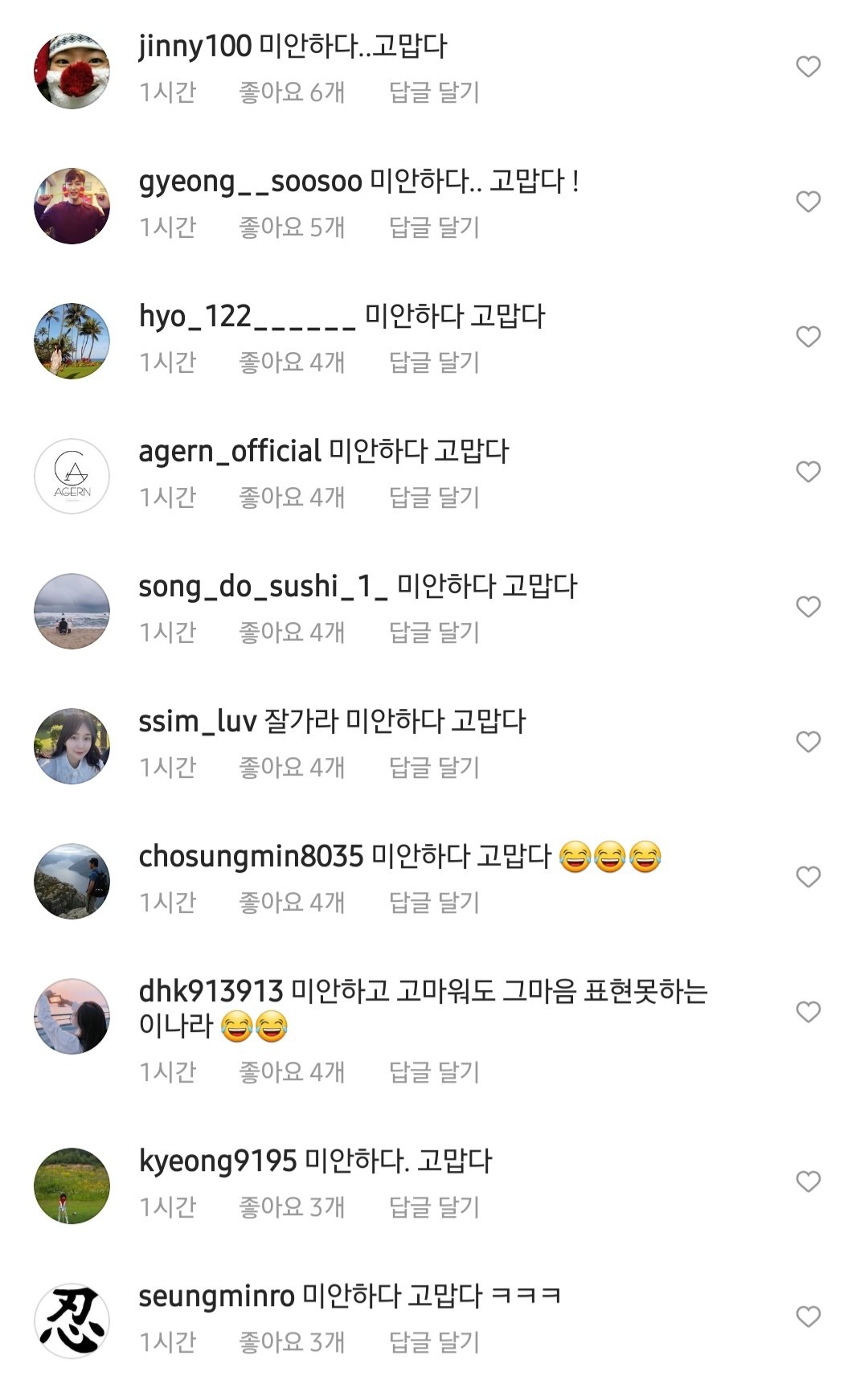View the 좋아요 6개 list for jinny100's comment

point(292,92)
